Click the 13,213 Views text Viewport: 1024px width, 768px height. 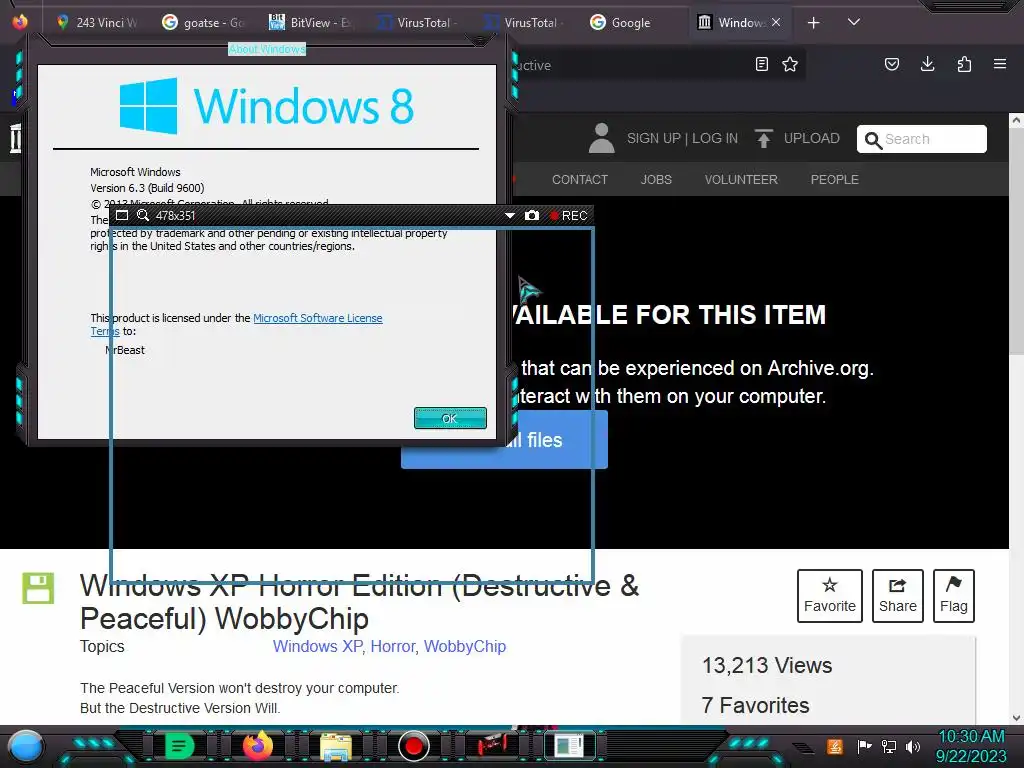click(767, 665)
